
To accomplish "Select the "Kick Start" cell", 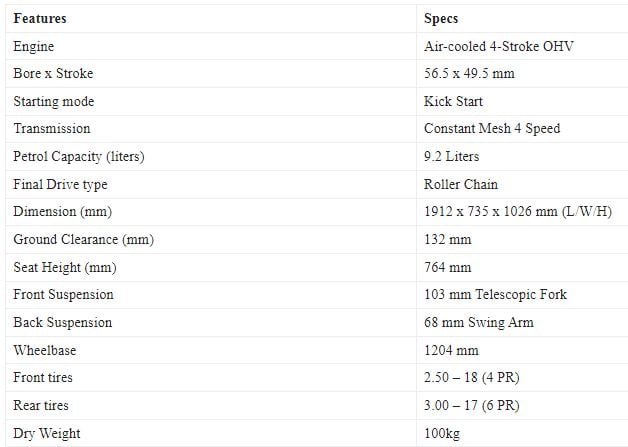I will 453,101.
